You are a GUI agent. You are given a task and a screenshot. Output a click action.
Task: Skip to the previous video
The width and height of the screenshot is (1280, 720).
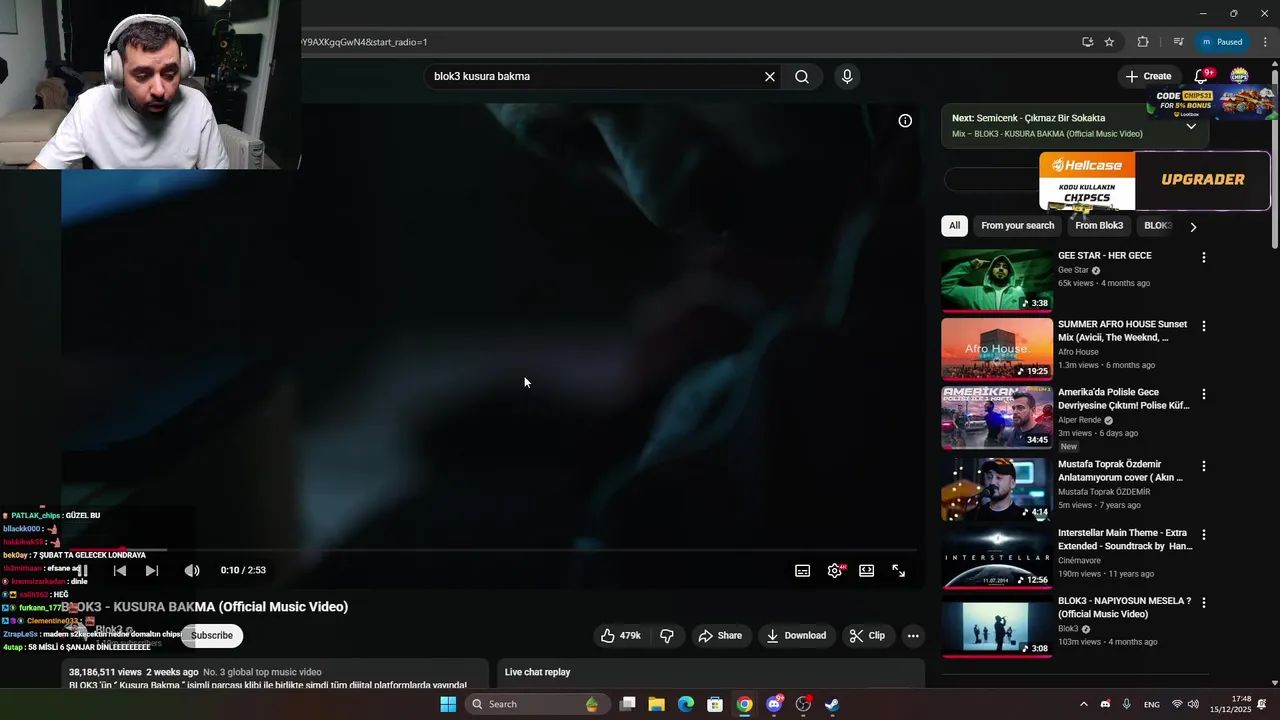120,571
